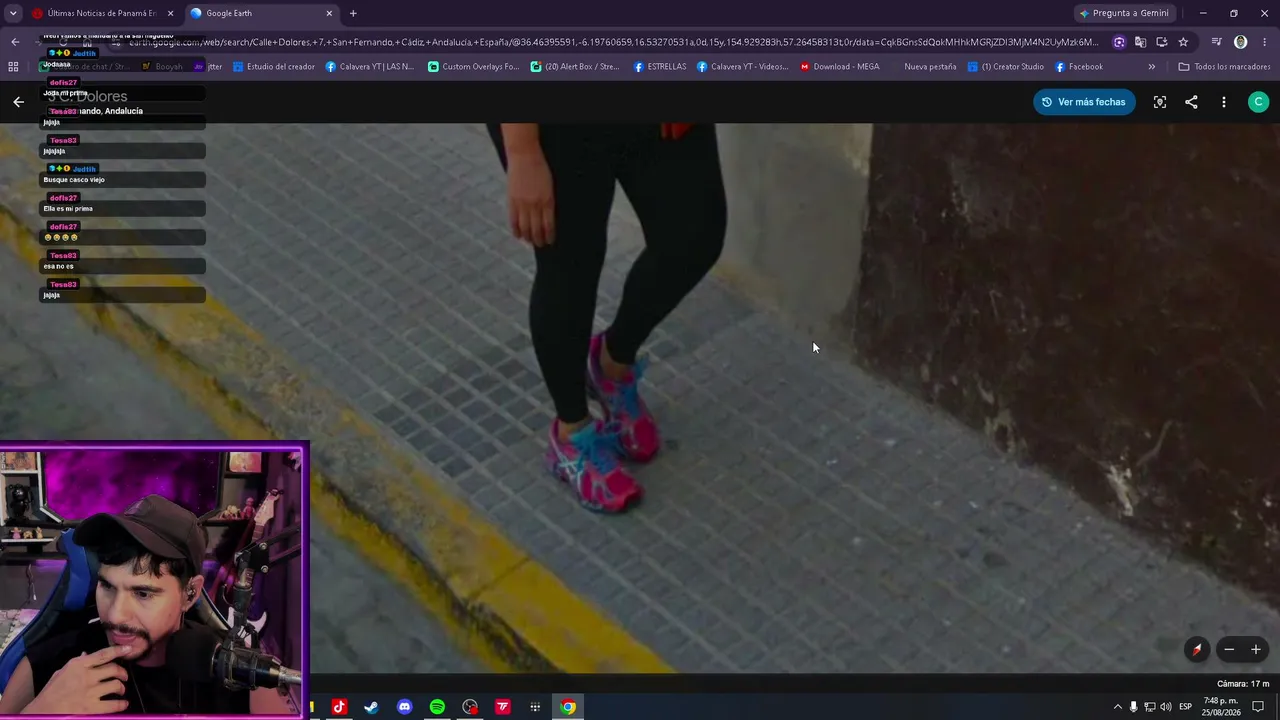Open the (1) Creator Studio bookmark

[x=1006, y=67]
